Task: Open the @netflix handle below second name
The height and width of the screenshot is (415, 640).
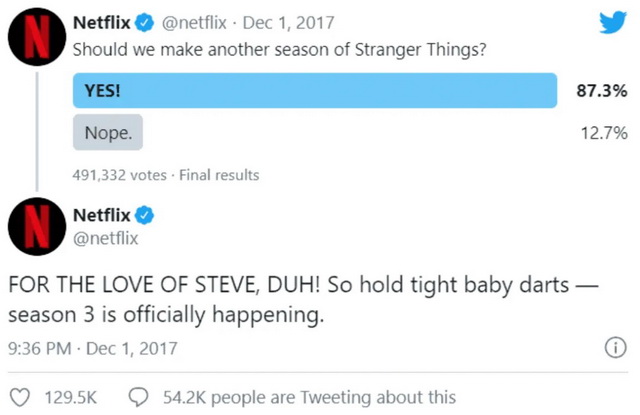Action: [x=106, y=239]
